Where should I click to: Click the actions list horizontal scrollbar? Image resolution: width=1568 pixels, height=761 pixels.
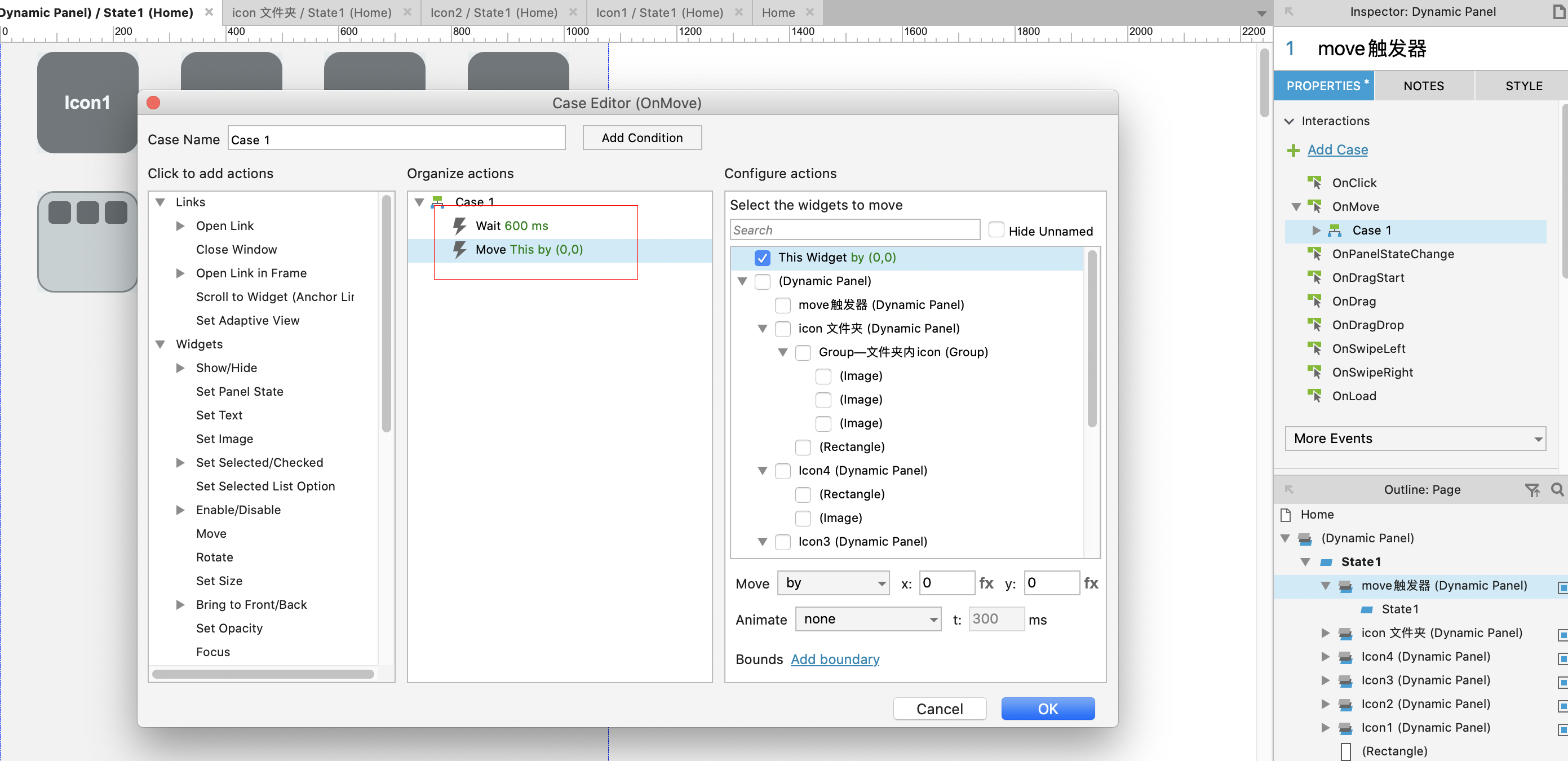click(262, 674)
